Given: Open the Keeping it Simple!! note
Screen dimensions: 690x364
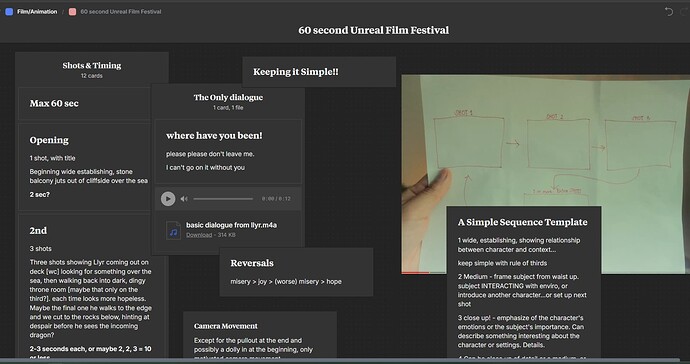Looking at the screenshot, I should (319, 72).
